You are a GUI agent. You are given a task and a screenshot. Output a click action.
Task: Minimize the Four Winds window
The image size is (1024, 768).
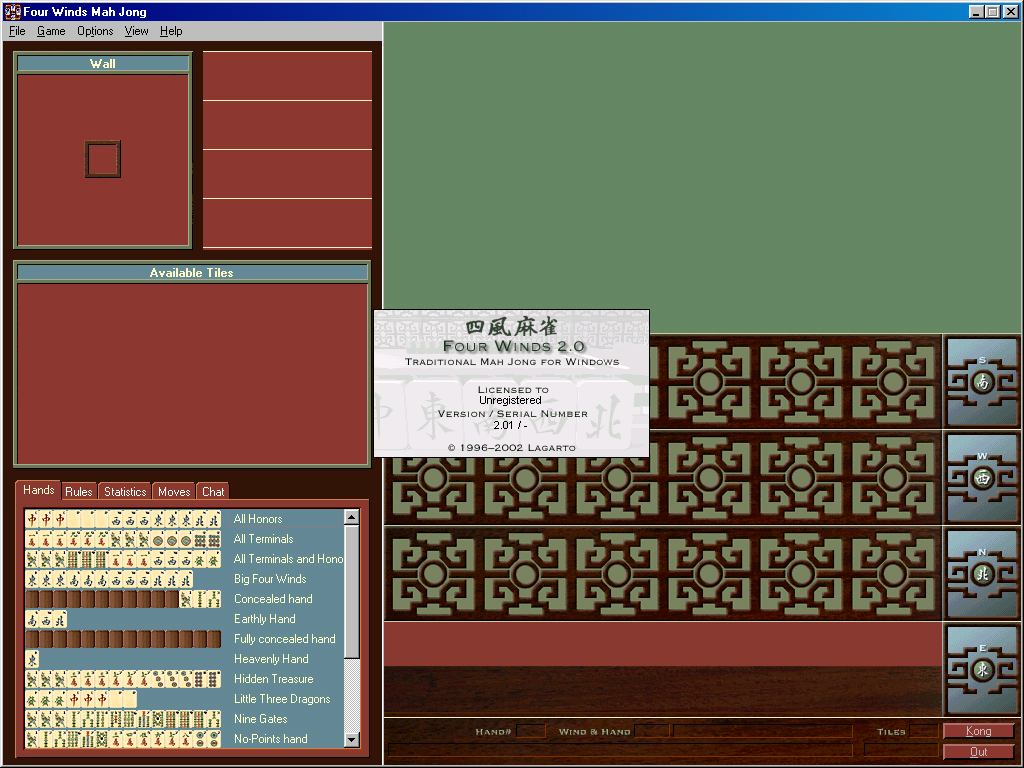[x=976, y=12]
